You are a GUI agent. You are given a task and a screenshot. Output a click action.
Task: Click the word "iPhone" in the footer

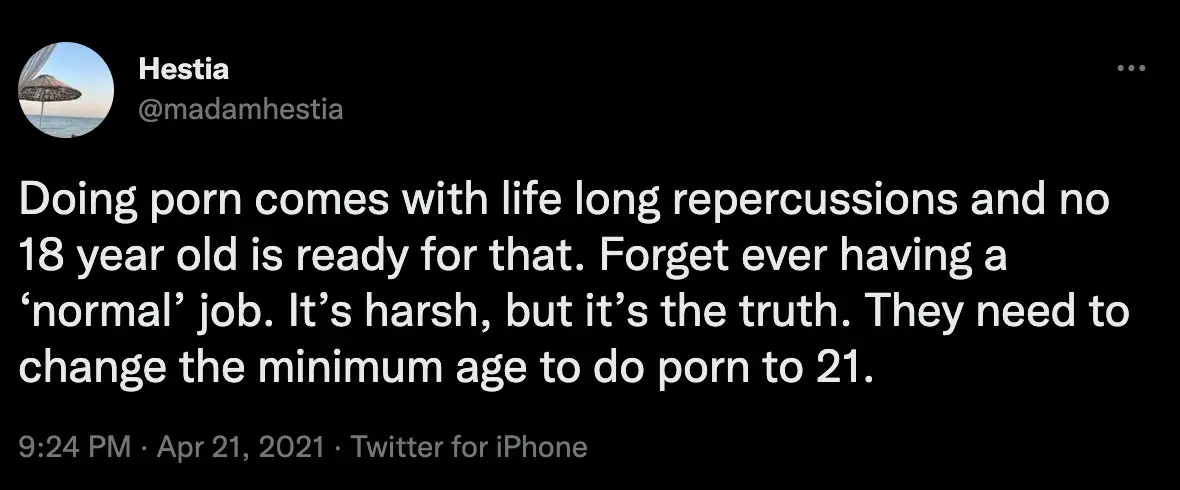[x=541, y=445]
